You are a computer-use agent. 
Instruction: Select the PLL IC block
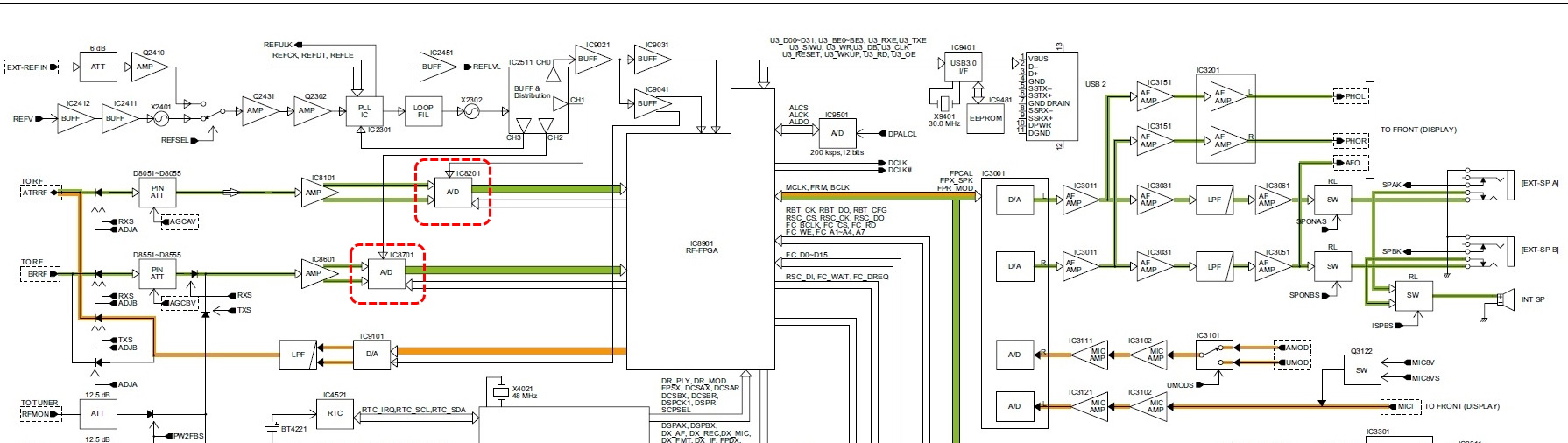(x=364, y=111)
